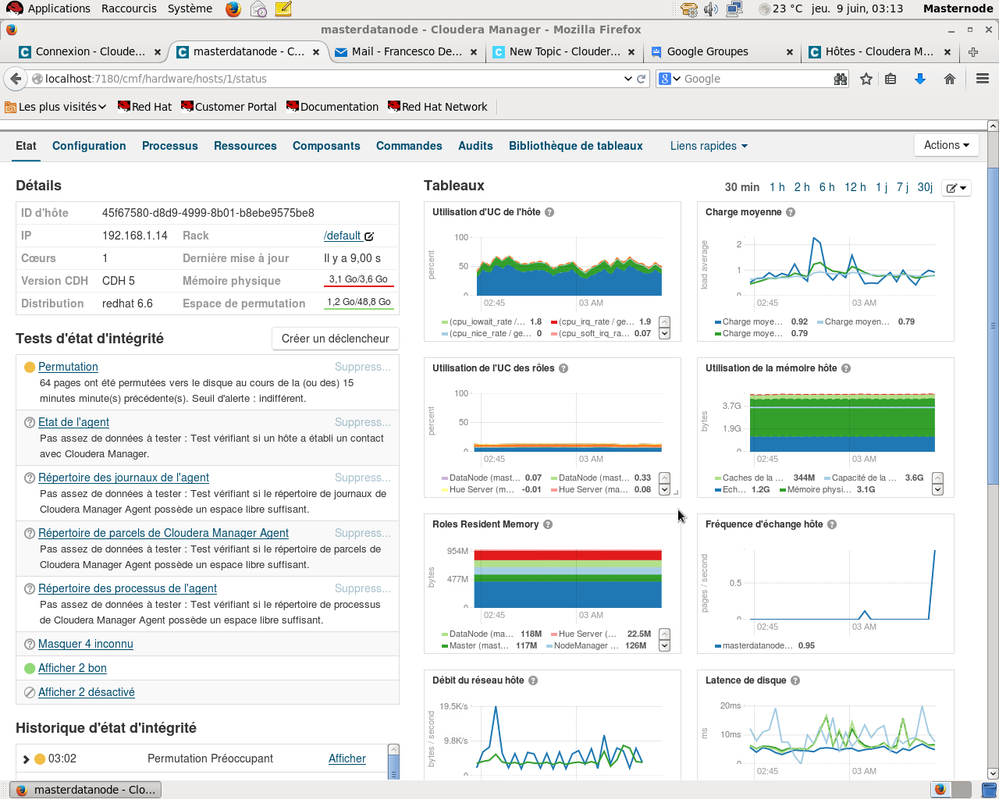Show the 2 good health tests

click(72, 668)
